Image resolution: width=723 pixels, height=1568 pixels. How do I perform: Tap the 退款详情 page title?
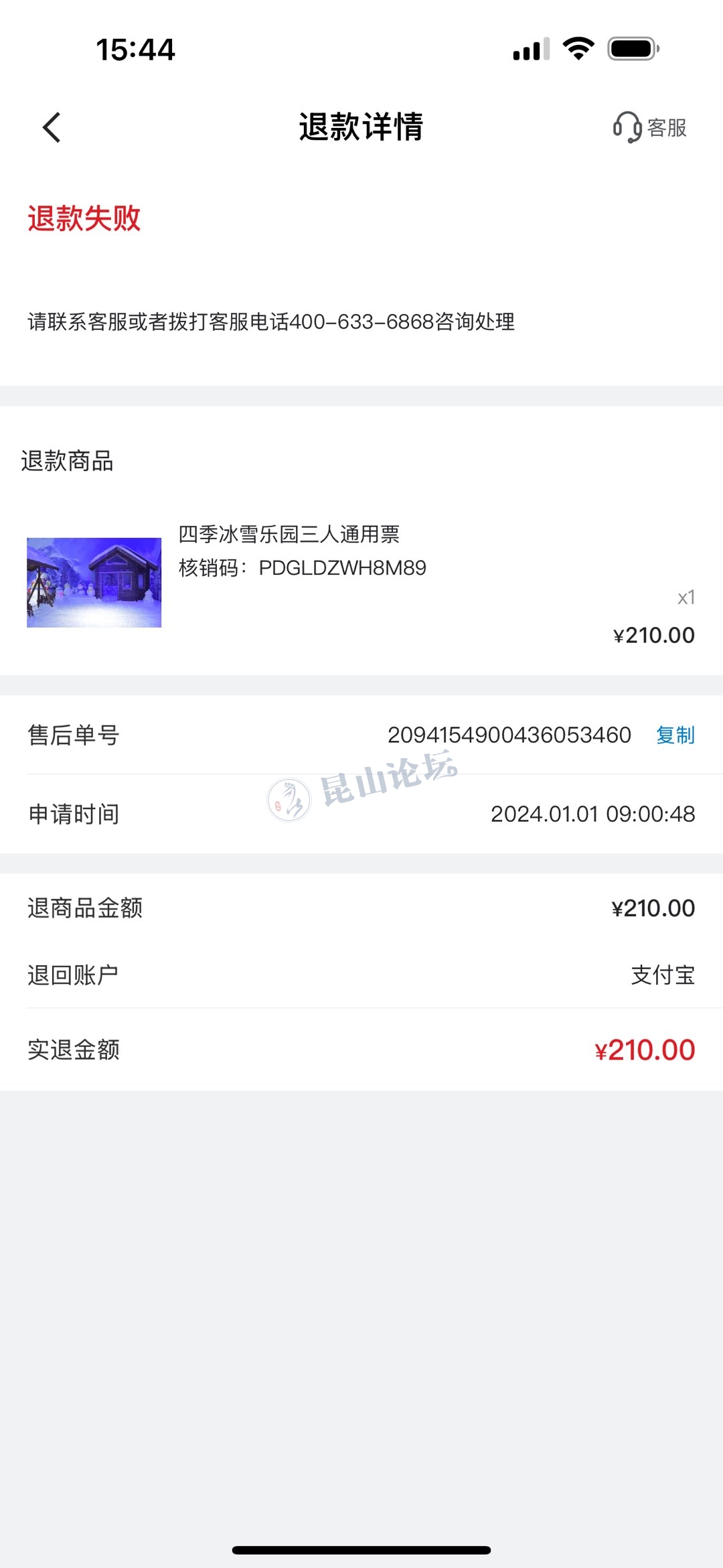tap(361, 127)
